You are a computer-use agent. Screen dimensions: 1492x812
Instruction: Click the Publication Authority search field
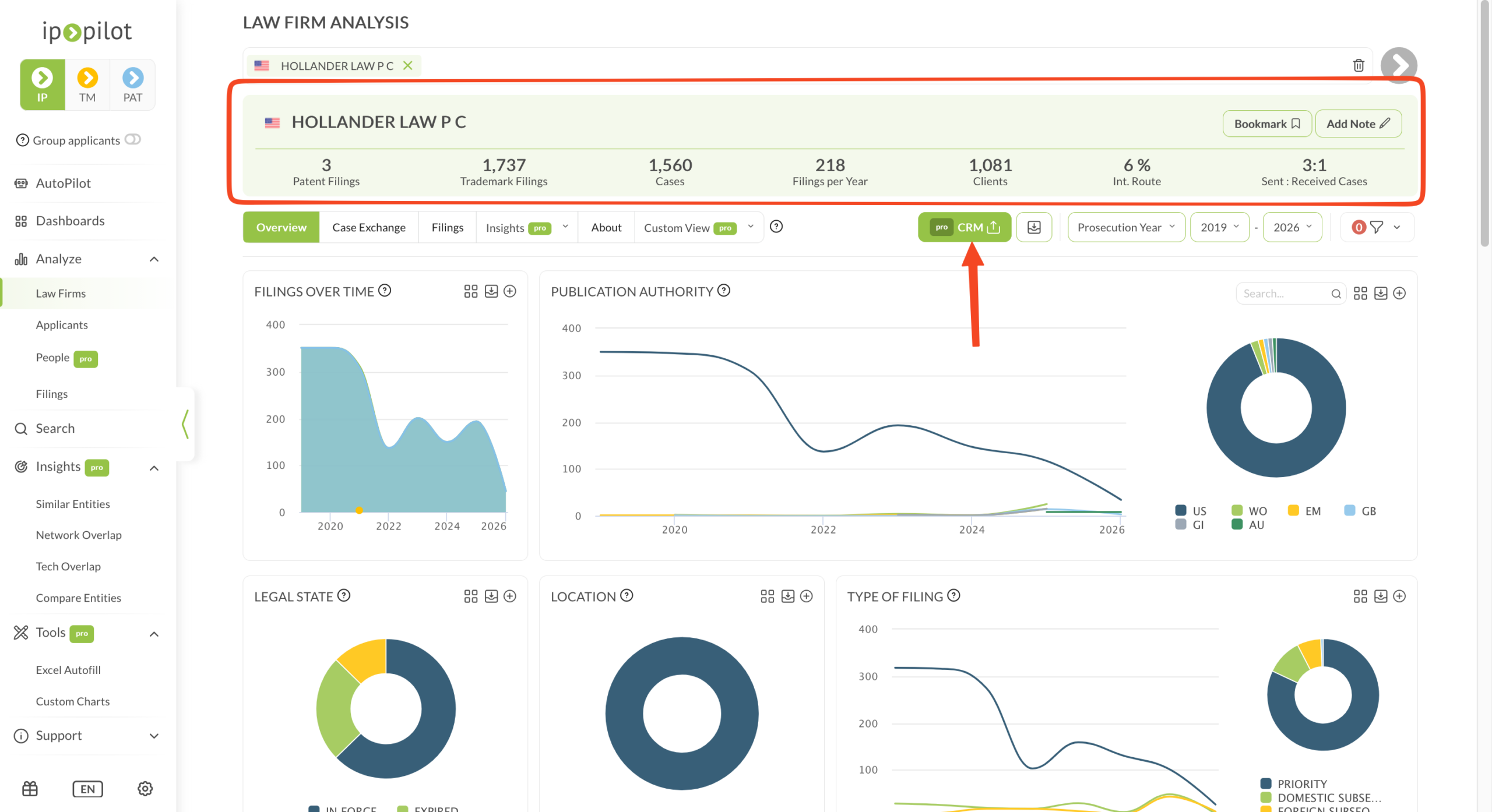click(x=1290, y=294)
